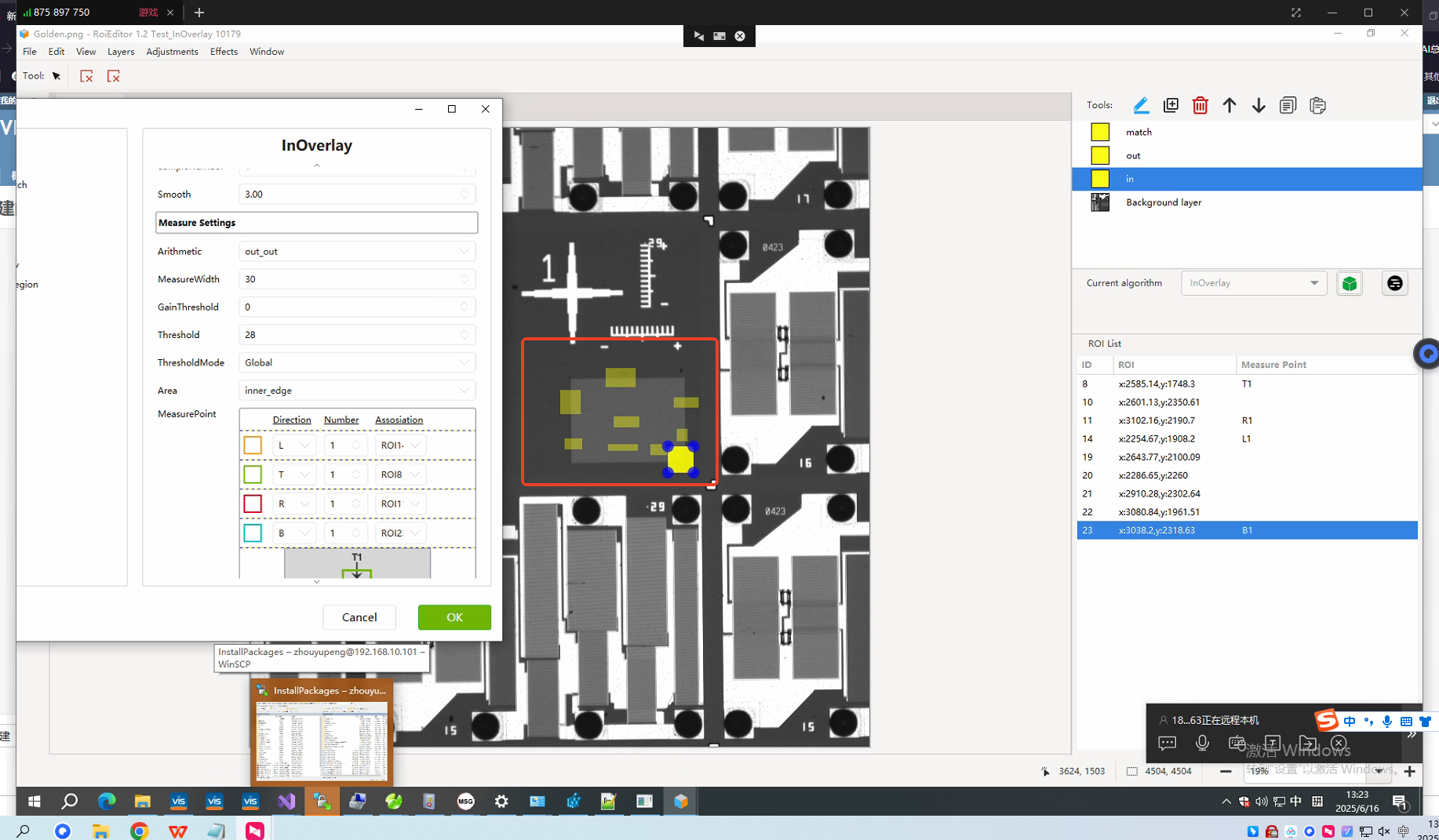
Task: Click the Threshold 28 field
Action: pyautogui.click(x=357, y=335)
